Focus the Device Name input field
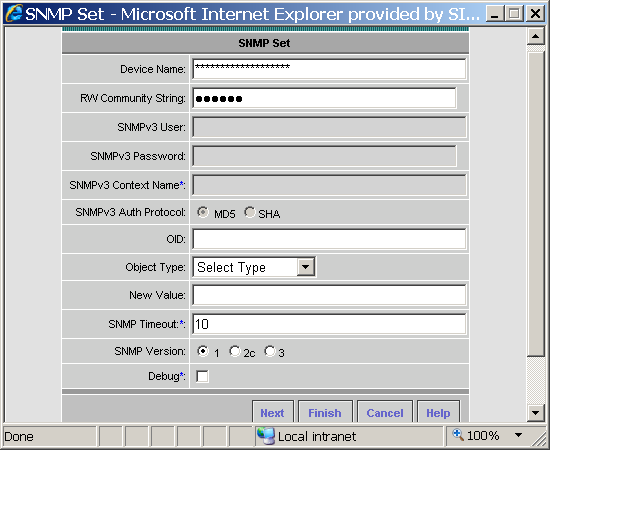 [329, 69]
